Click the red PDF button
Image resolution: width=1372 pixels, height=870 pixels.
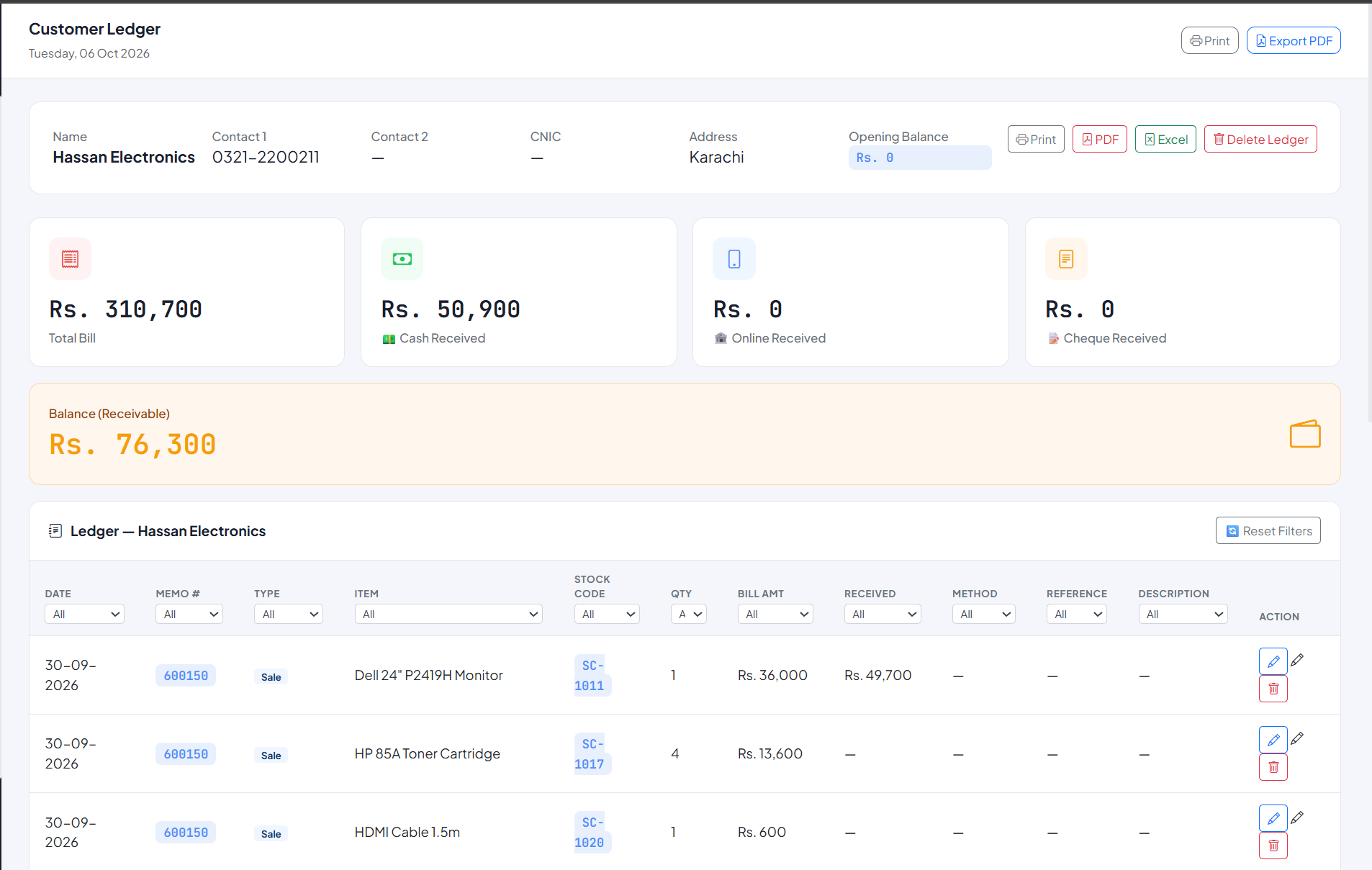[1099, 139]
